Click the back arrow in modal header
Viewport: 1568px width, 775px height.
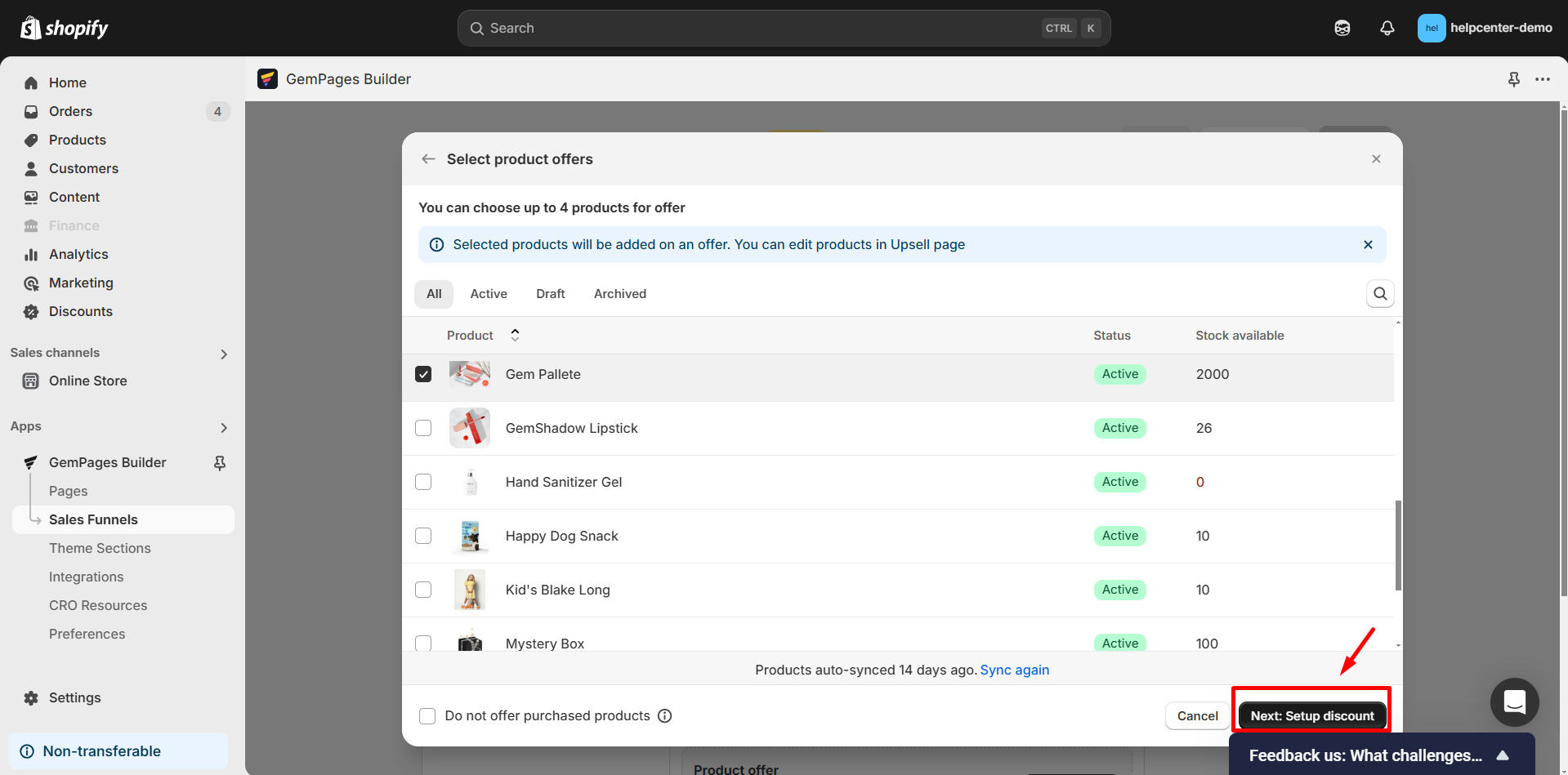[x=428, y=159]
